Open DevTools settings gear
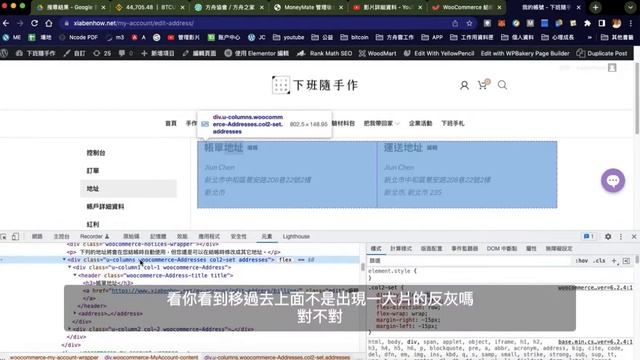640x360 pixels. [608, 236]
